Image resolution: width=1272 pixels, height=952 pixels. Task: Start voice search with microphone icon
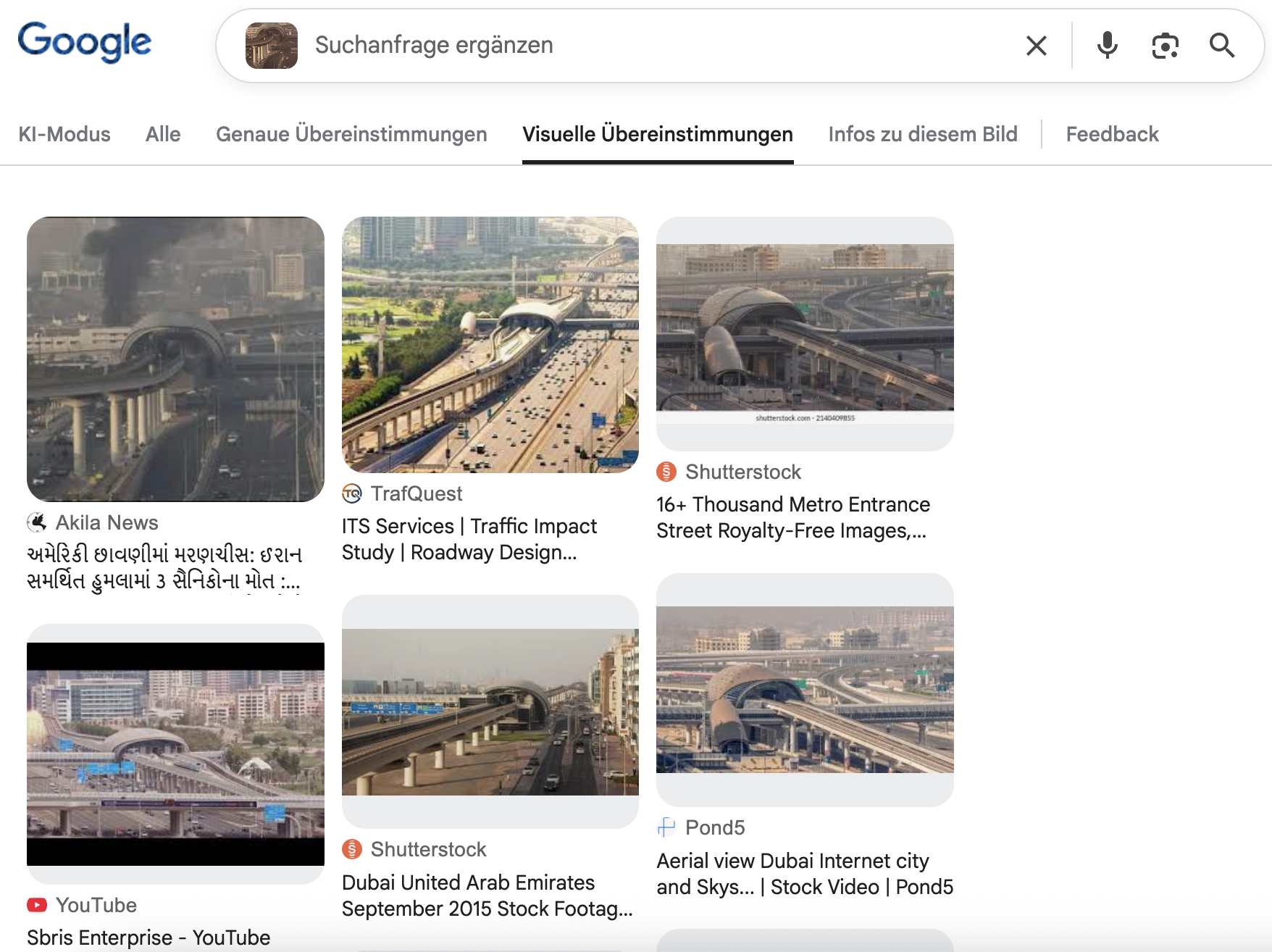click(x=1107, y=46)
